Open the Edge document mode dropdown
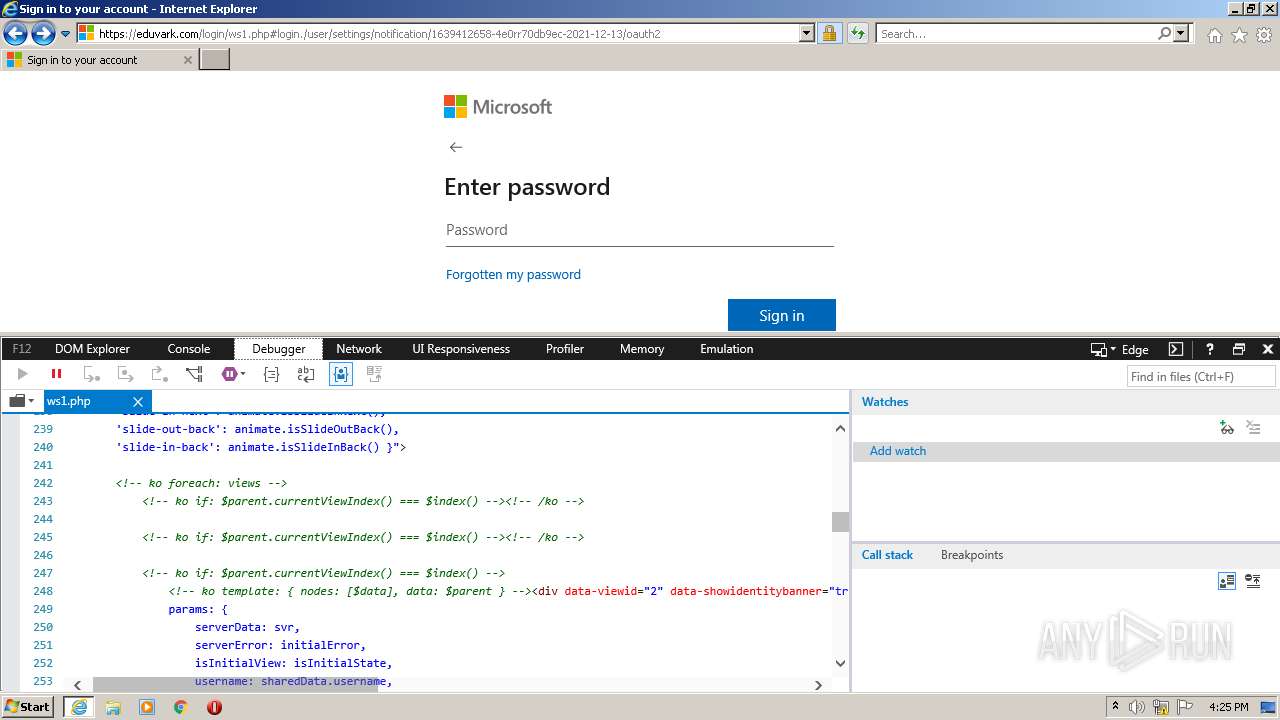The image size is (1280, 720). tap(1120, 349)
